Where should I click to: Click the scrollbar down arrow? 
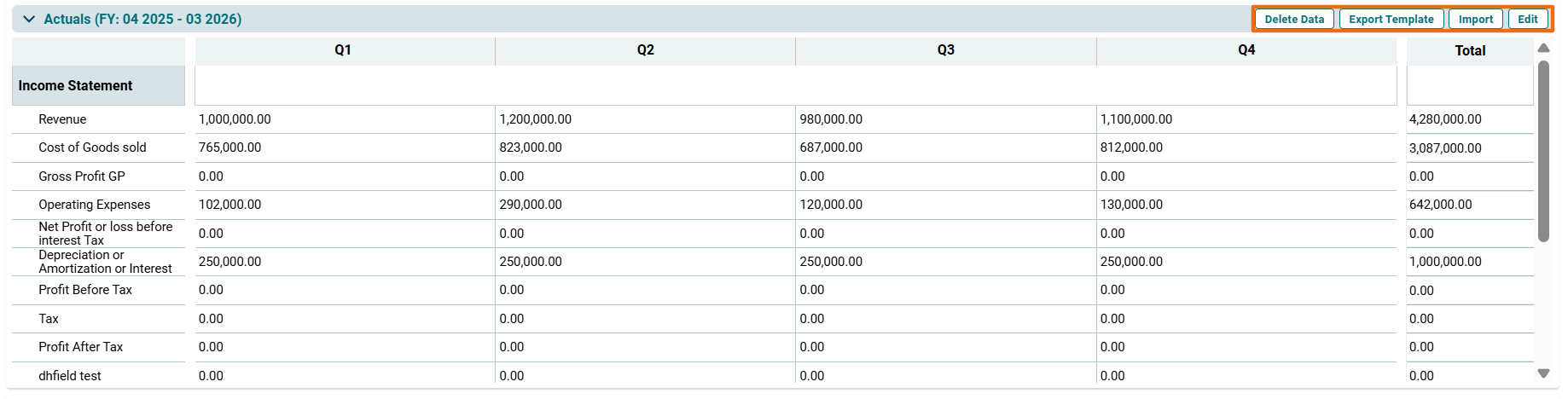pyautogui.click(x=1543, y=373)
